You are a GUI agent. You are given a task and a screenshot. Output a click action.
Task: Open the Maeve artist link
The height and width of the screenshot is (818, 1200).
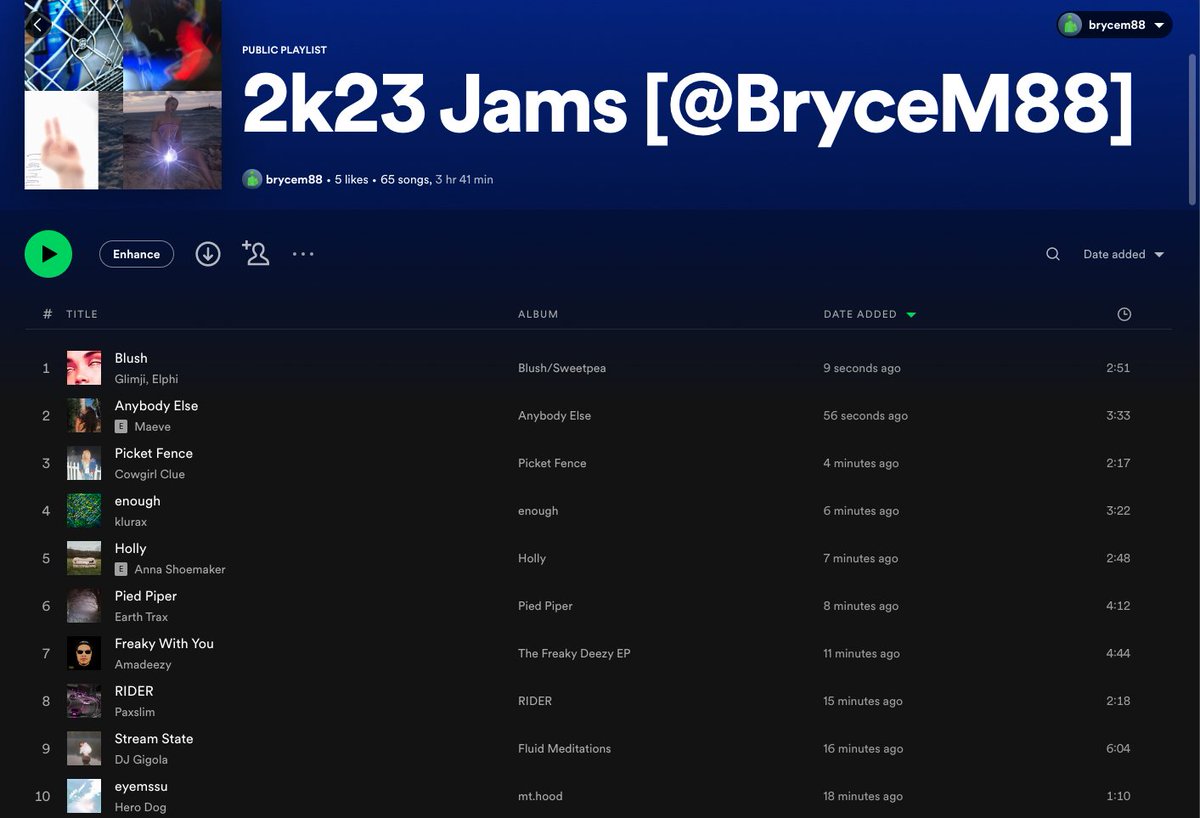[x=152, y=427]
